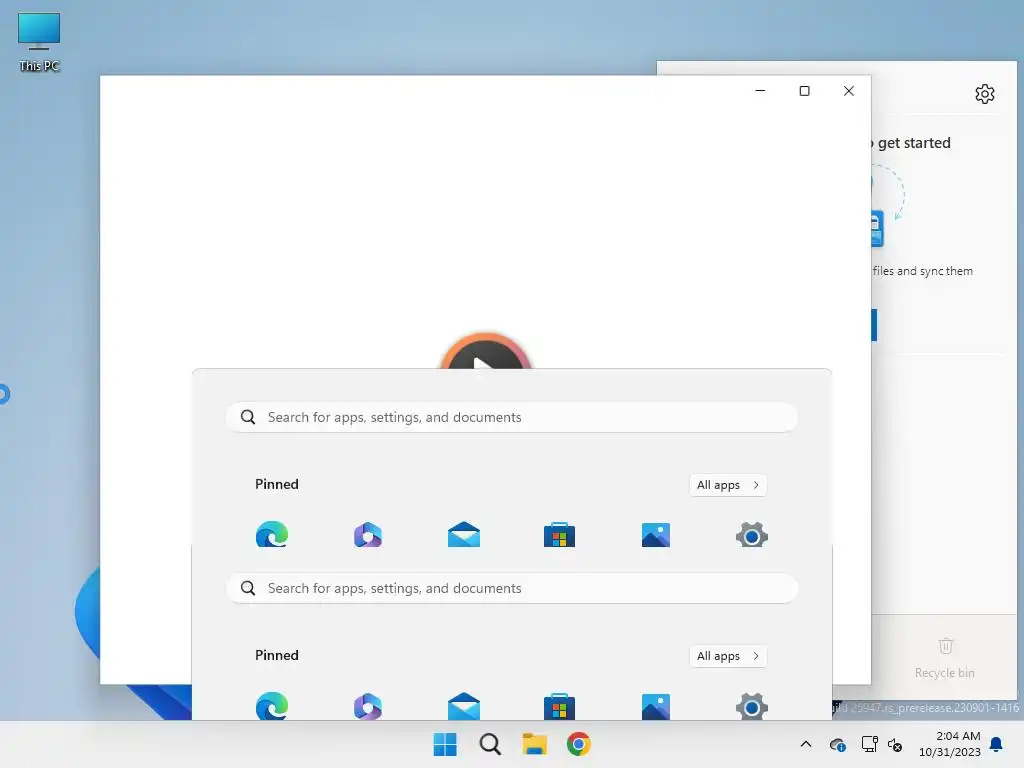1024x768 pixels.
Task: Open OneDrive panel settings gear
Action: pyautogui.click(x=984, y=94)
